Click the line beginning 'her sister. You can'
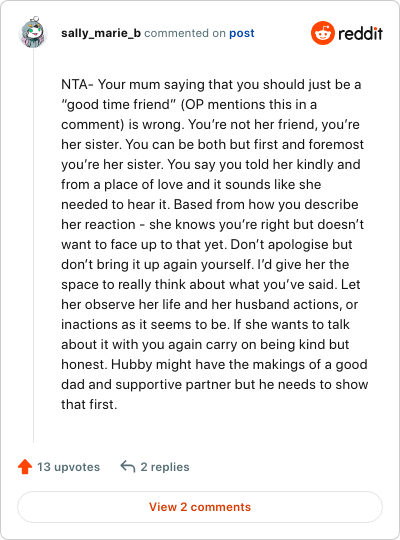The image size is (400, 540). [x=212, y=145]
